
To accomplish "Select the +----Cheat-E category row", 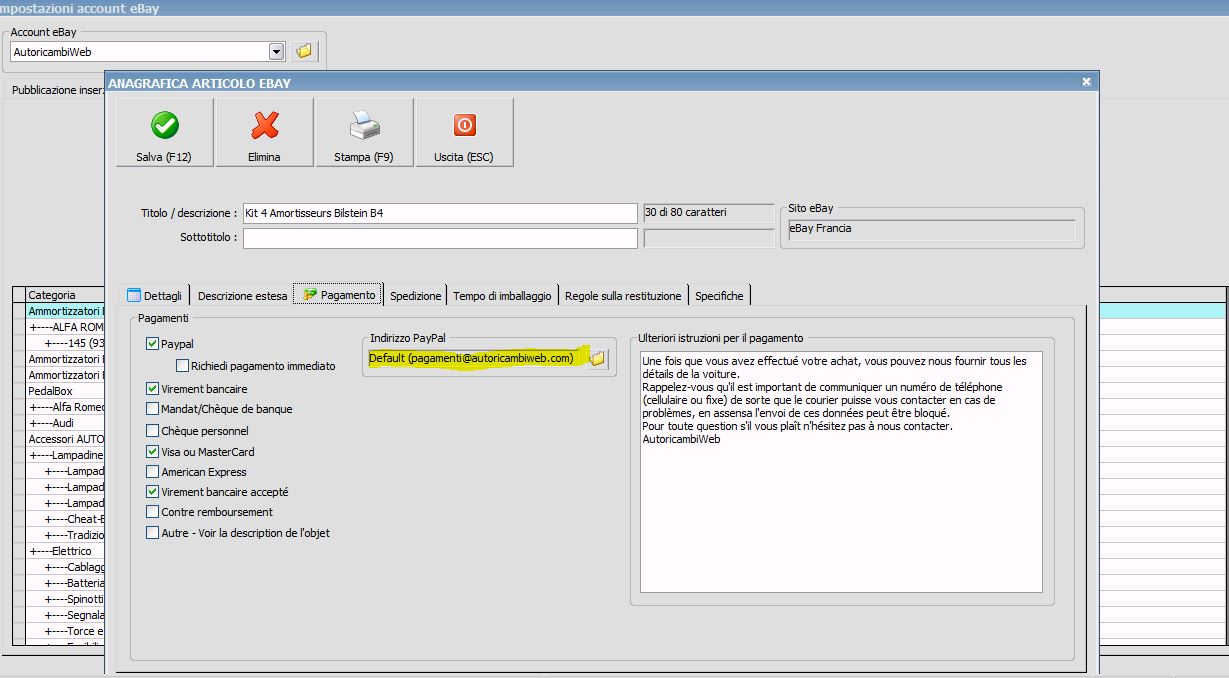I will tap(66, 519).
